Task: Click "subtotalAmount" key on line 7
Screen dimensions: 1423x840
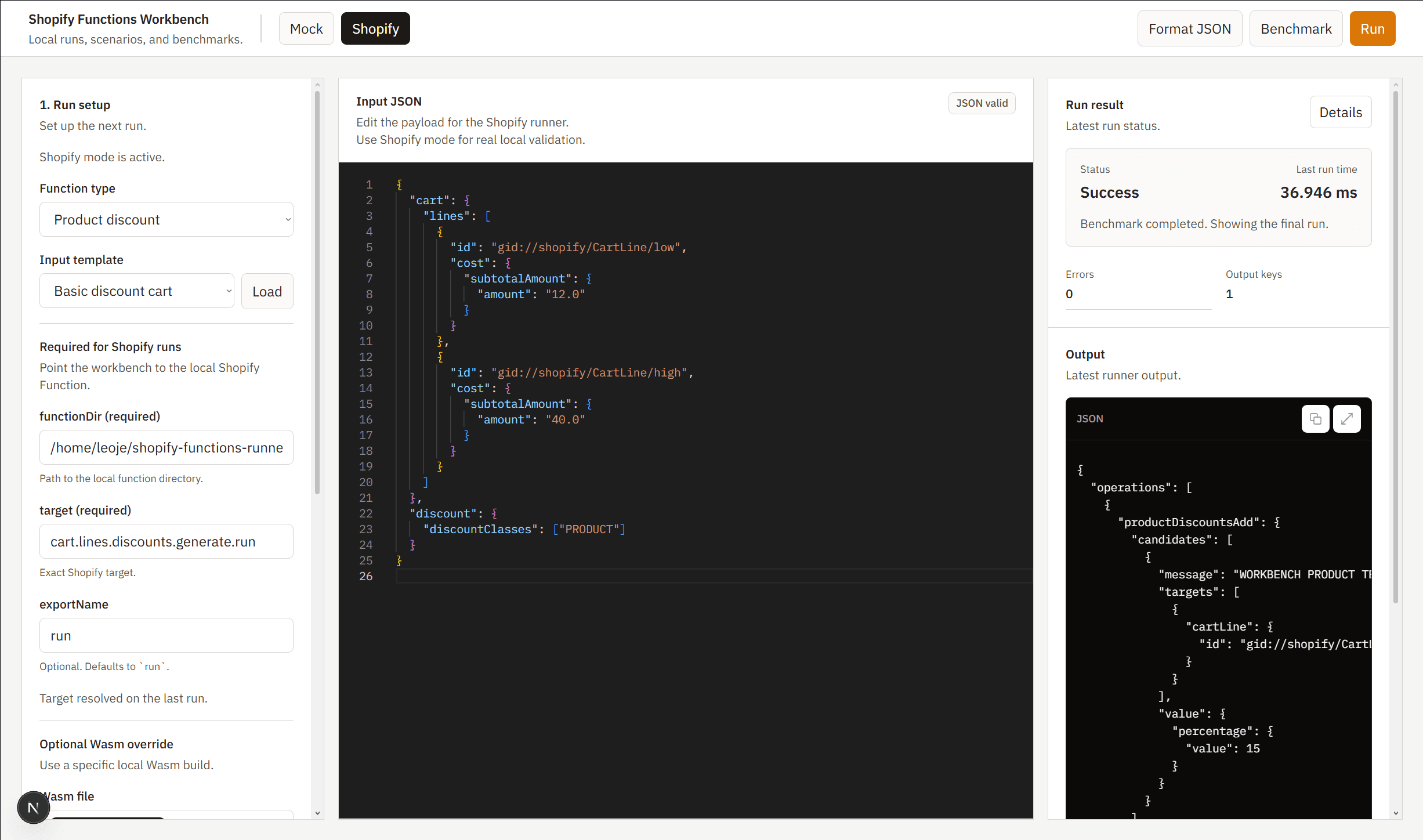Action: (517, 278)
